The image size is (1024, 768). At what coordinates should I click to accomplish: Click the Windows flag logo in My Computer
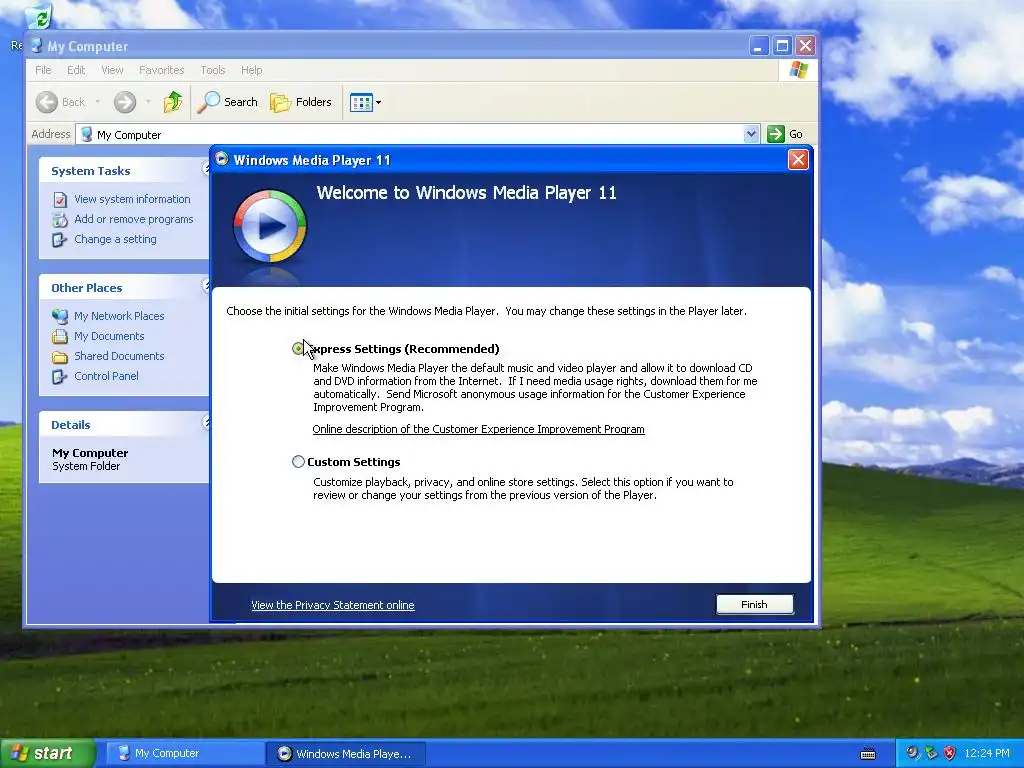coord(798,70)
